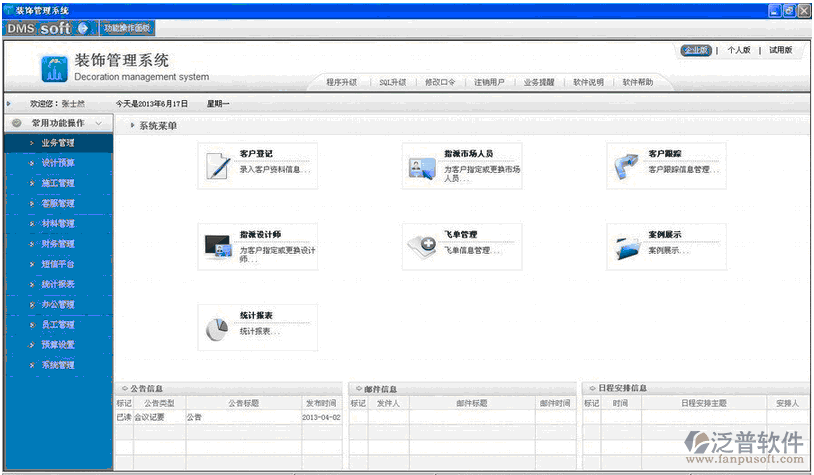Open the 客户跟踪 customer tracking icon
This screenshot has width=814, height=475.
click(626, 166)
